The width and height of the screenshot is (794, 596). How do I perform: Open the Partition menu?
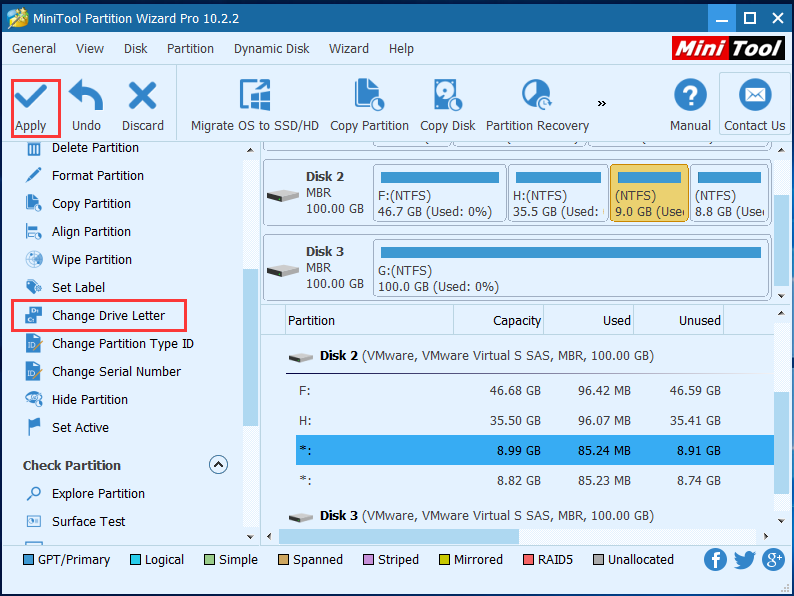(x=190, y=49)
